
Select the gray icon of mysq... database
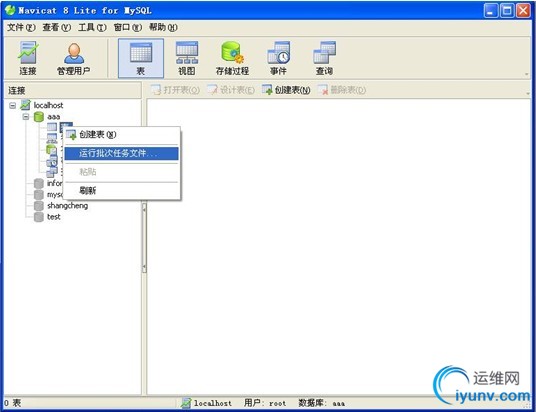[39, 195]
